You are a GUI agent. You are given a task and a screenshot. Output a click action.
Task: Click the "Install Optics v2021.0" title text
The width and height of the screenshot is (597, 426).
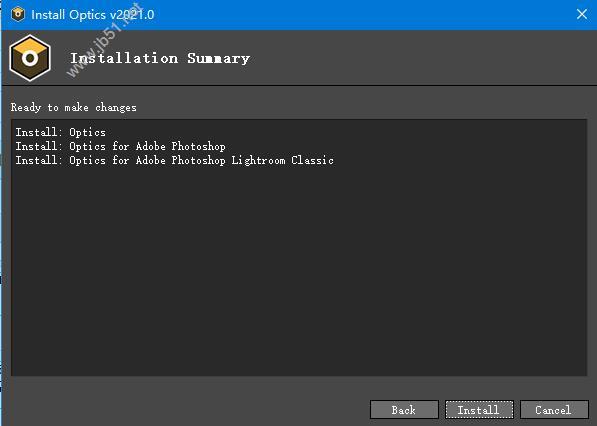coord(93,15)
